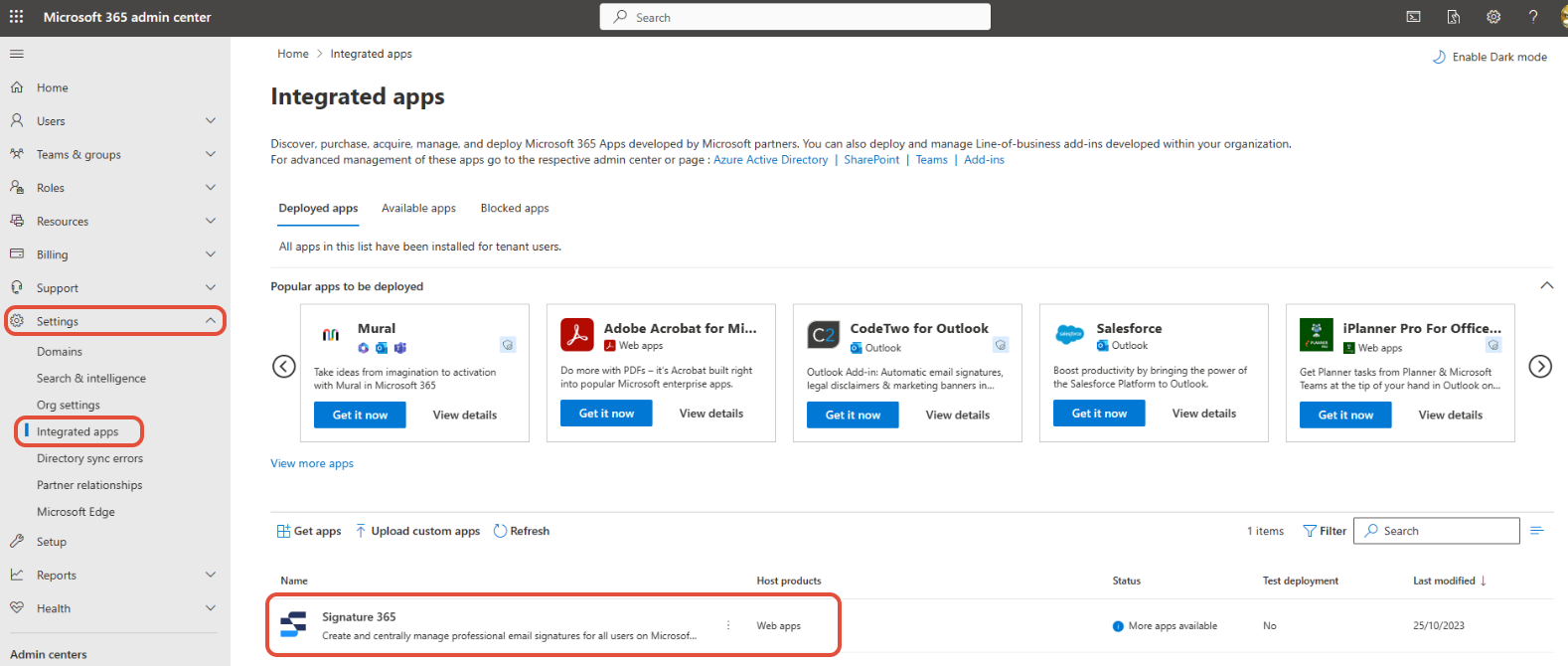Open the list view options icon

click(1537, 531)
